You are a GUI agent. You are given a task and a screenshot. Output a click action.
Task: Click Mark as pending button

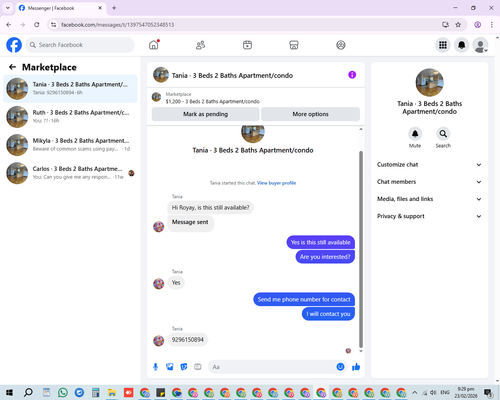click(205, 114)
